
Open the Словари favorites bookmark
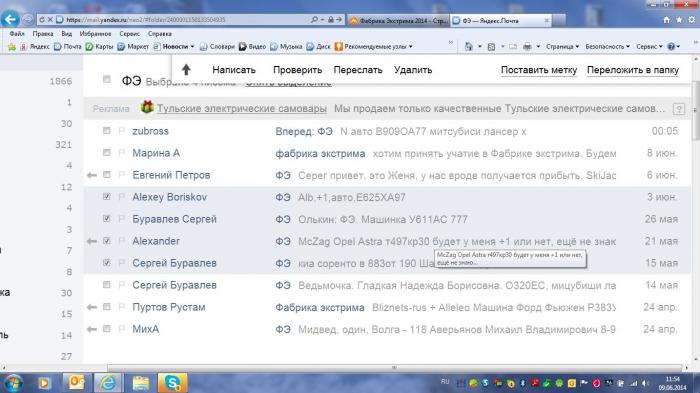pyautogui.click(x=217, y=46)
